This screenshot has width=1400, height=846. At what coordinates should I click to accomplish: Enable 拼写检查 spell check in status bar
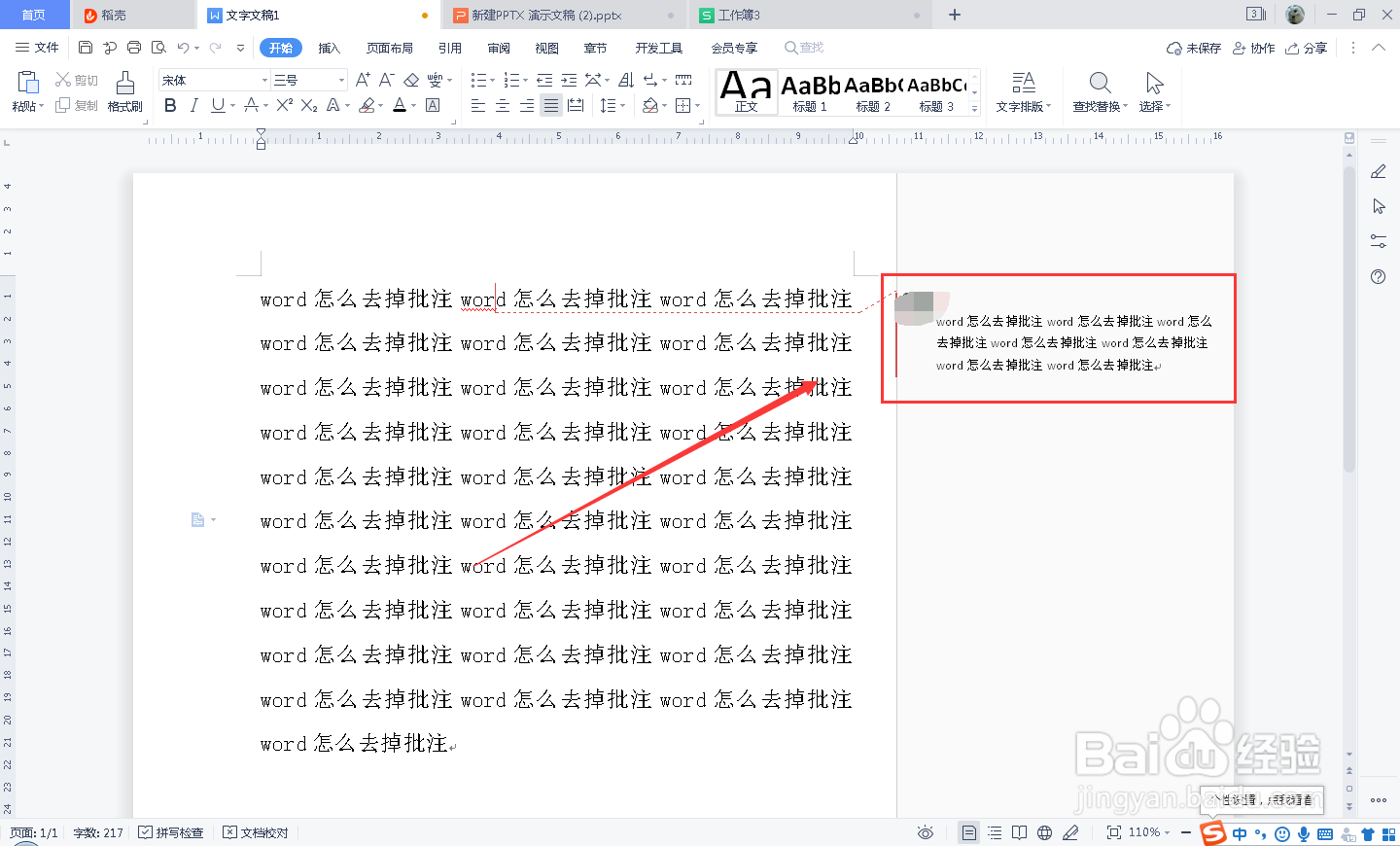[171, 832]
